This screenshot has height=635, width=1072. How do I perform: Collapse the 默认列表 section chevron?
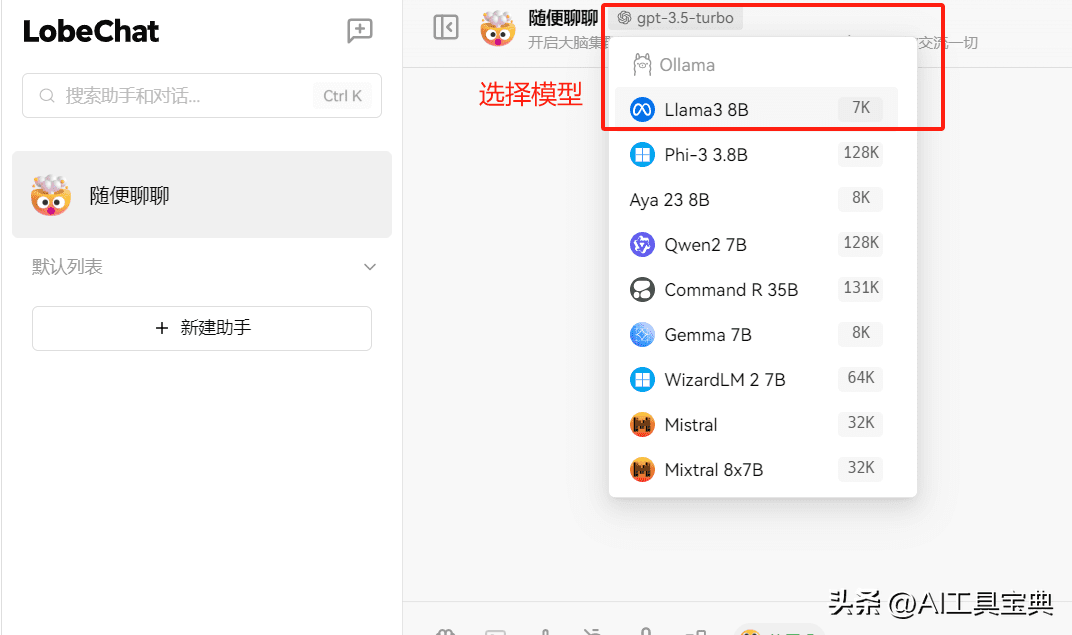pyautogui.click(x=370, y=267)
